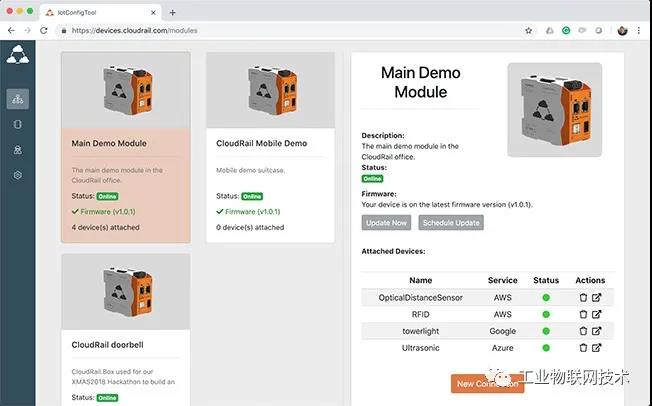Screen dimensions: 652x406
Task: Click the Actions column header
Action: click(590, 280)
